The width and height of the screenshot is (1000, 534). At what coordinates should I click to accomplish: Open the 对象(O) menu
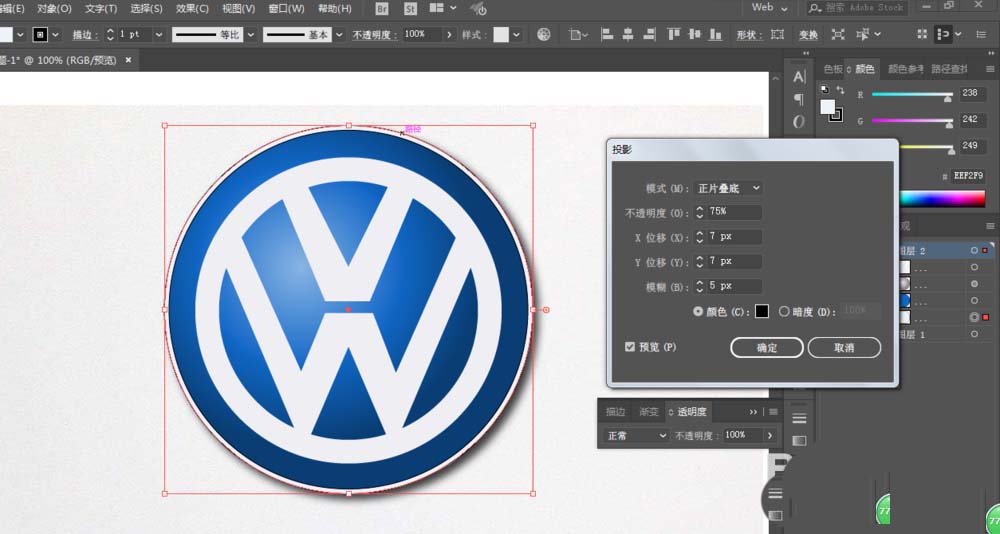click(54, 8)
